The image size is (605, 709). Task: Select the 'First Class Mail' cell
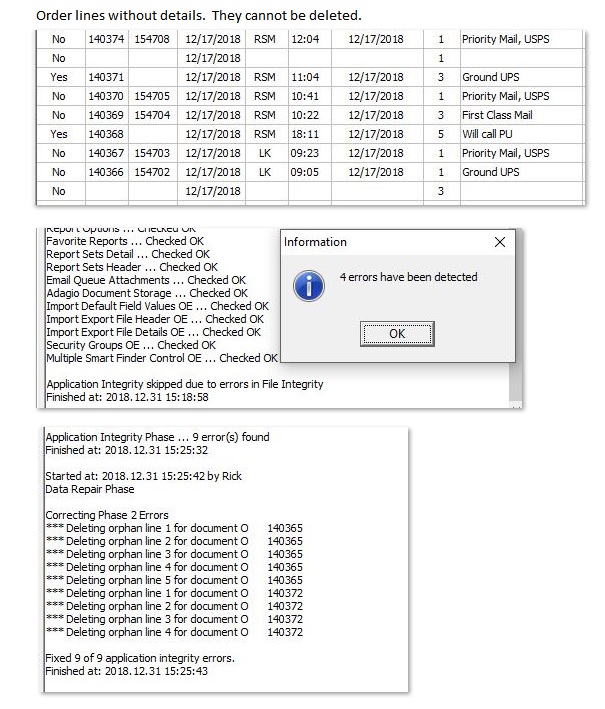point(497,115)
